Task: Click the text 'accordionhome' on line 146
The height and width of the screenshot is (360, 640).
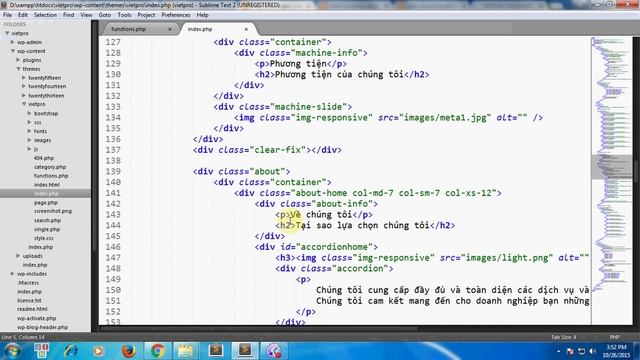Action: 334,247
